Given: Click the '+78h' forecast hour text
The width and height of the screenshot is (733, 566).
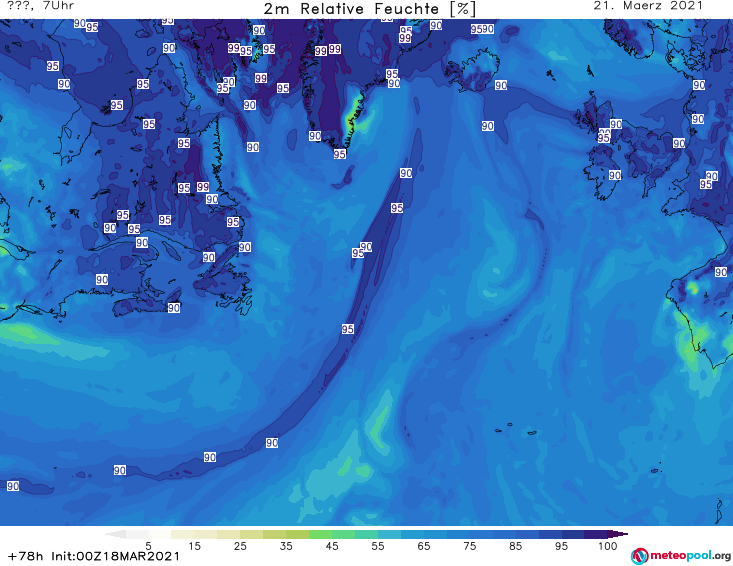Looking at the screenshot, I should point(25,556).
